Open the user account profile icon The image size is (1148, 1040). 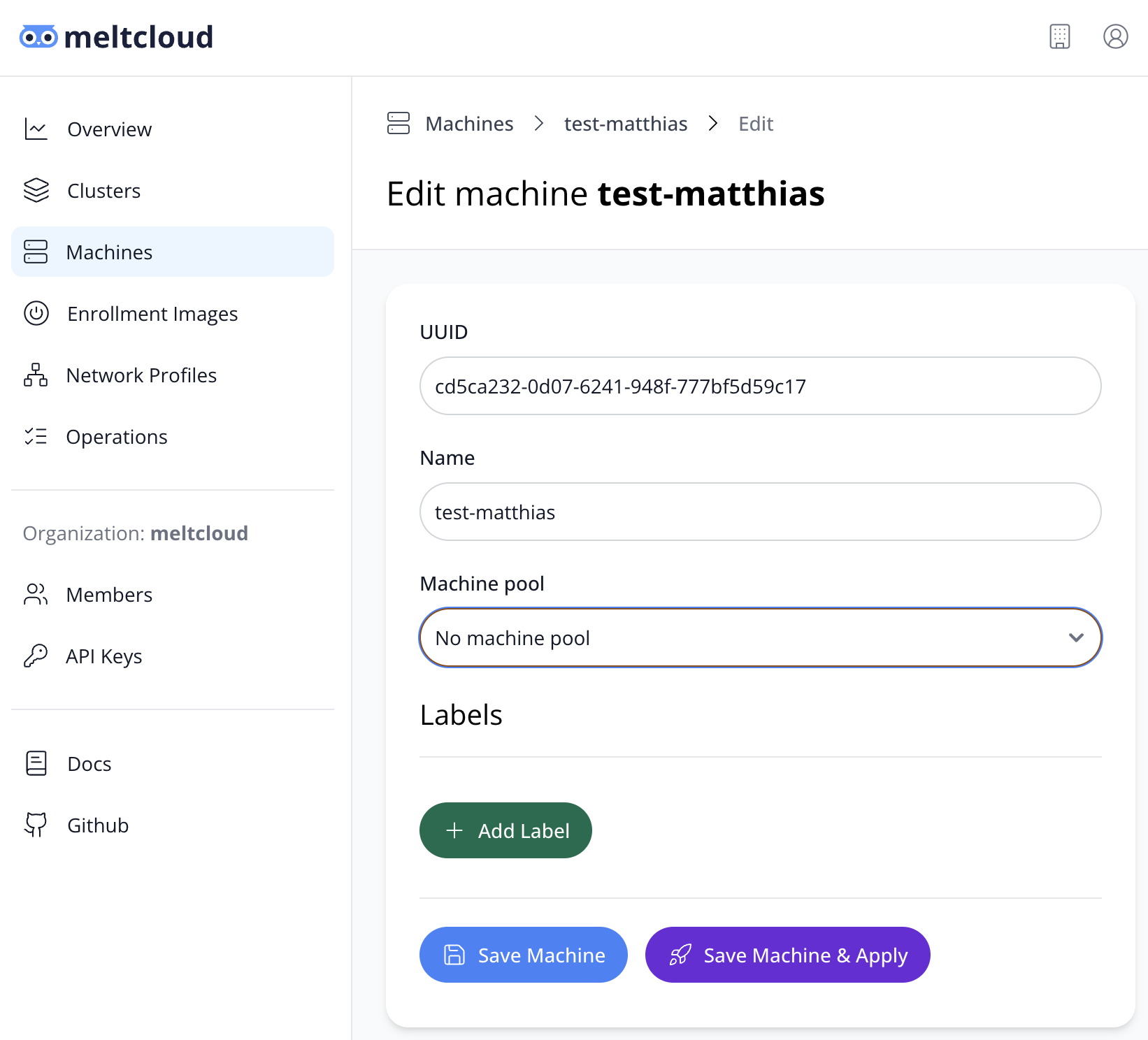coord(1115,36)
